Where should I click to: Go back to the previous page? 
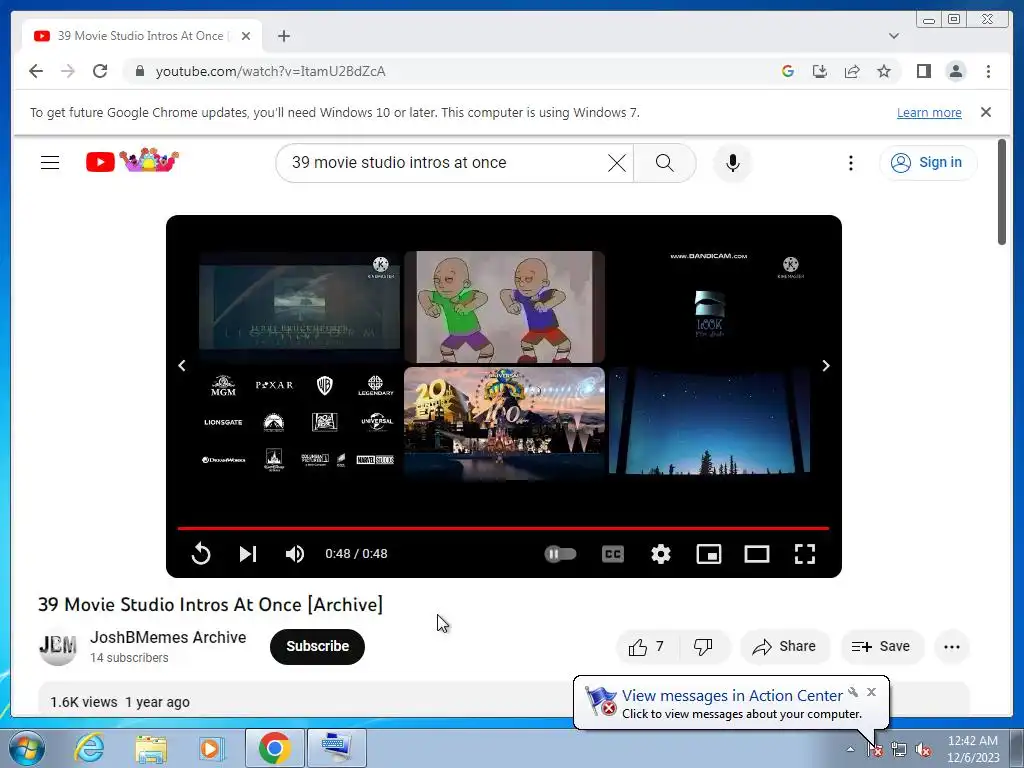(36, 71)
